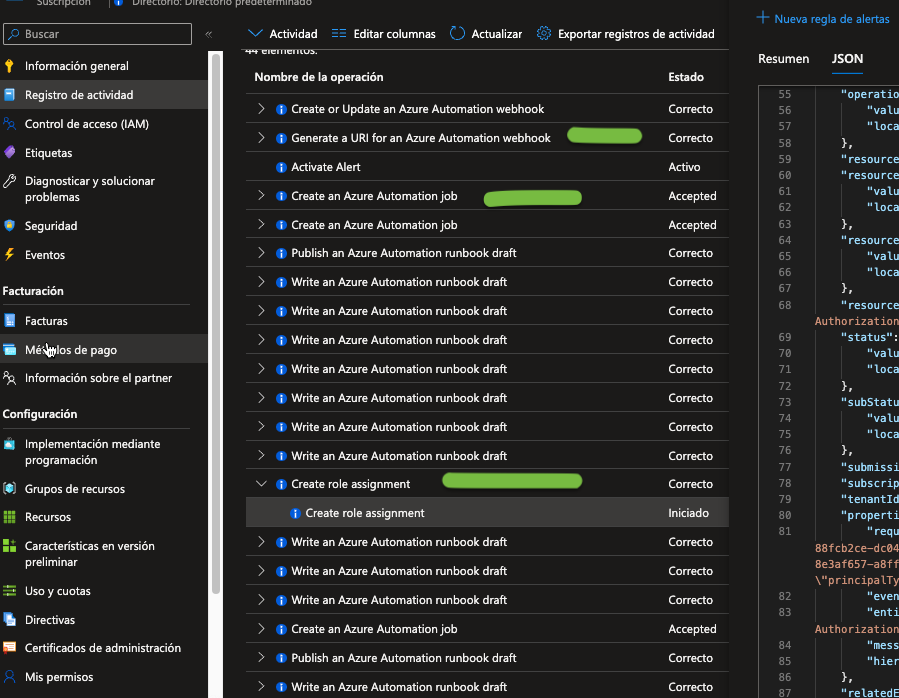Click the Control de acceso (IAM) icon
Image resolution: width=899 pixels, height=698 pixels.
coord(9,124)
